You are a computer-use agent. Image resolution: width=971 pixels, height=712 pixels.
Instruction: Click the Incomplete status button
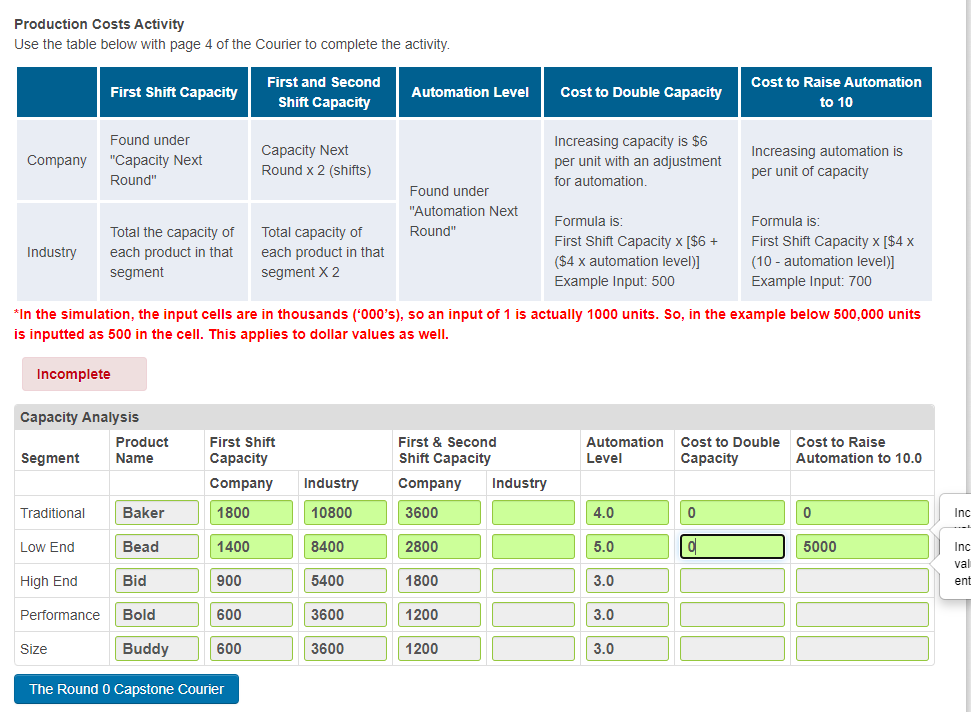click(x=84, y=373)
